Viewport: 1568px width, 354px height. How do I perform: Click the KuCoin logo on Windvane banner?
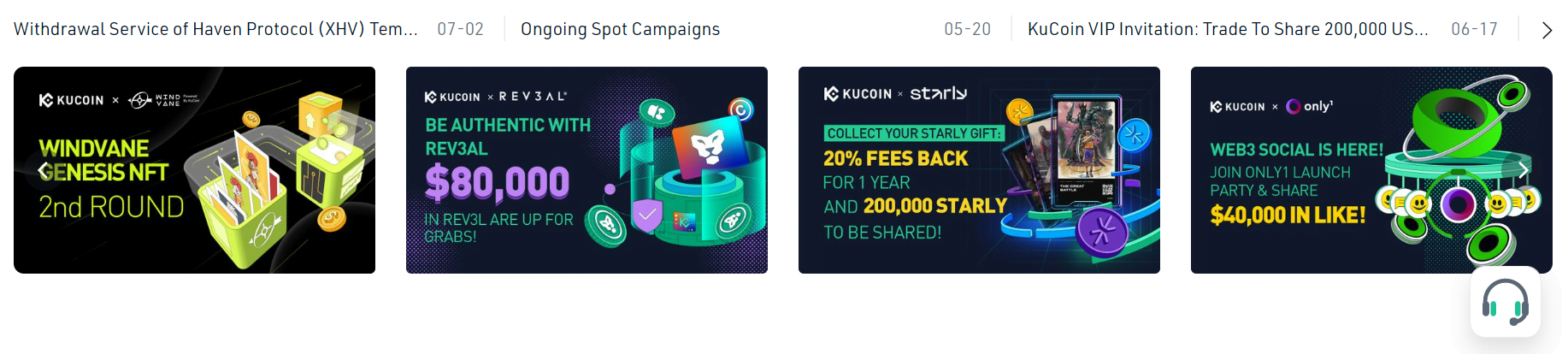point(71,100)
